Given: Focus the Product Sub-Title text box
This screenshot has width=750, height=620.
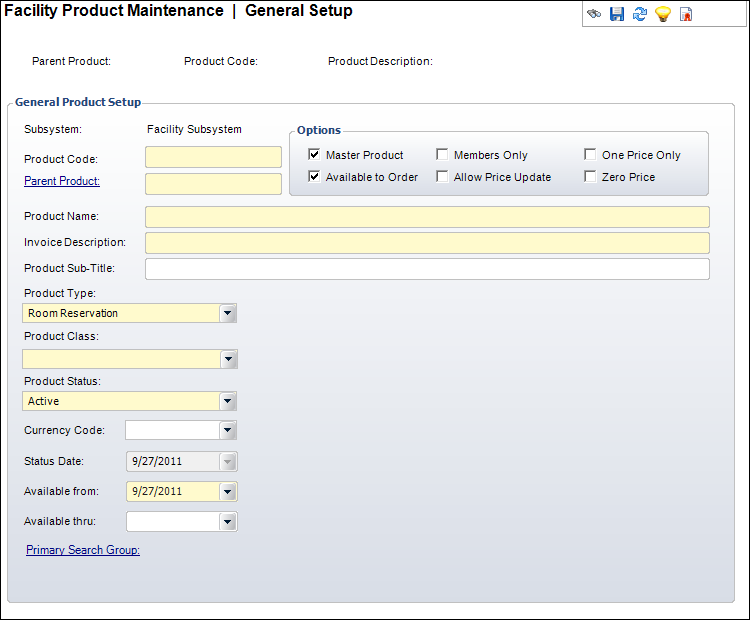Looking at the screenshot, I should click(427, 269).
